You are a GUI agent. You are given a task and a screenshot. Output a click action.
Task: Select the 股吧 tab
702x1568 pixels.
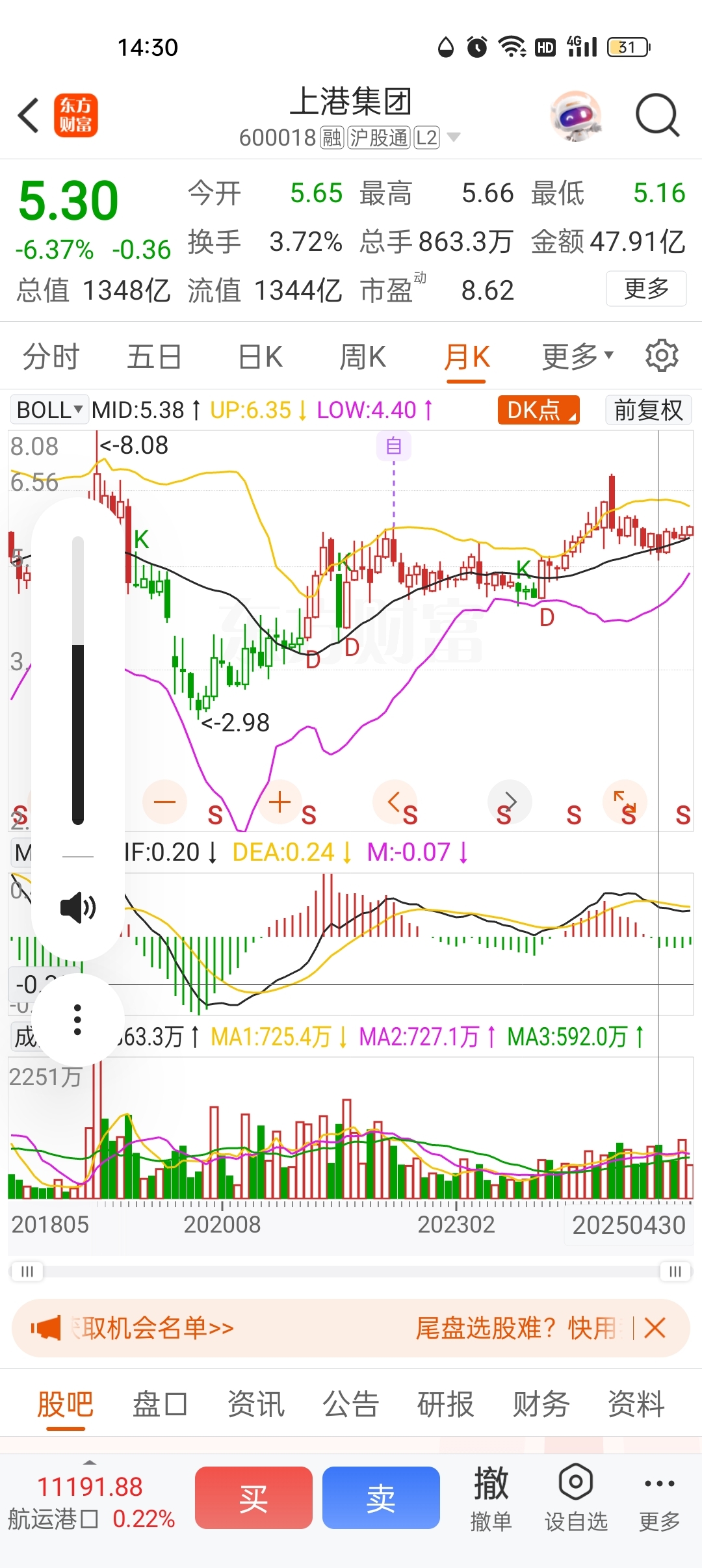[x=66, y=1405]
